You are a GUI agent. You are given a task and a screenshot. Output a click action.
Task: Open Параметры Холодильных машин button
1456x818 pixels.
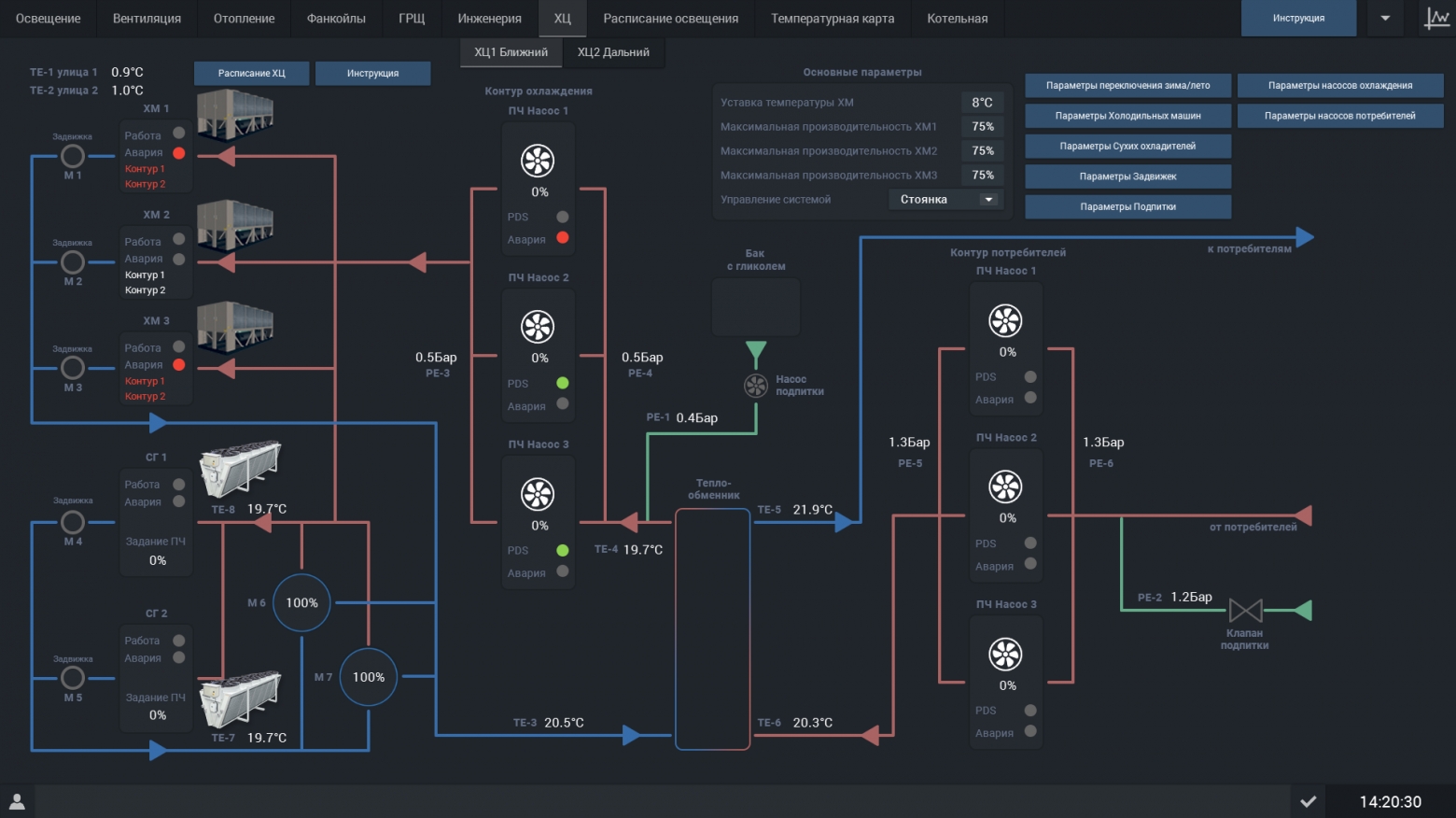(1127, 116)
